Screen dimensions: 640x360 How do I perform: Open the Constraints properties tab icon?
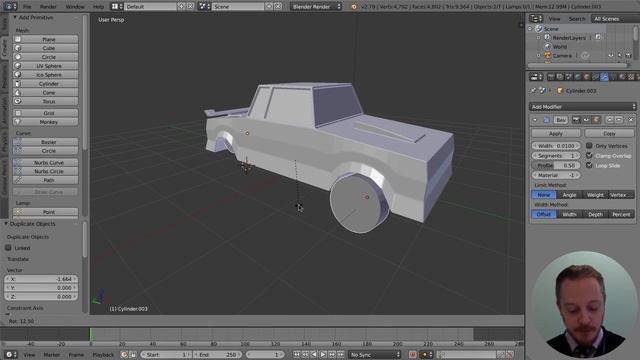(596, 77)
